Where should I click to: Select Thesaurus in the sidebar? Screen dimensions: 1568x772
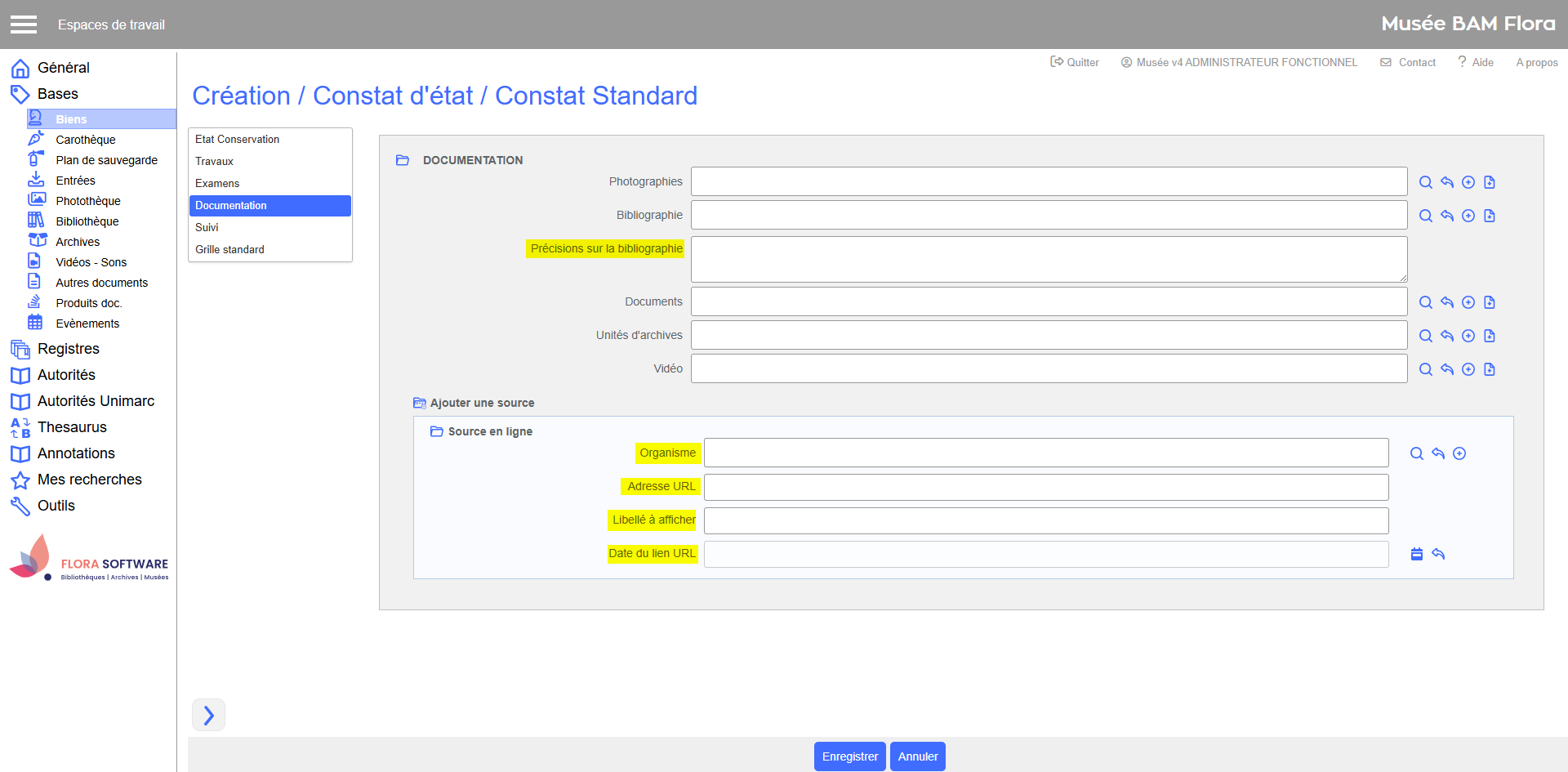[x=72, y=427]
